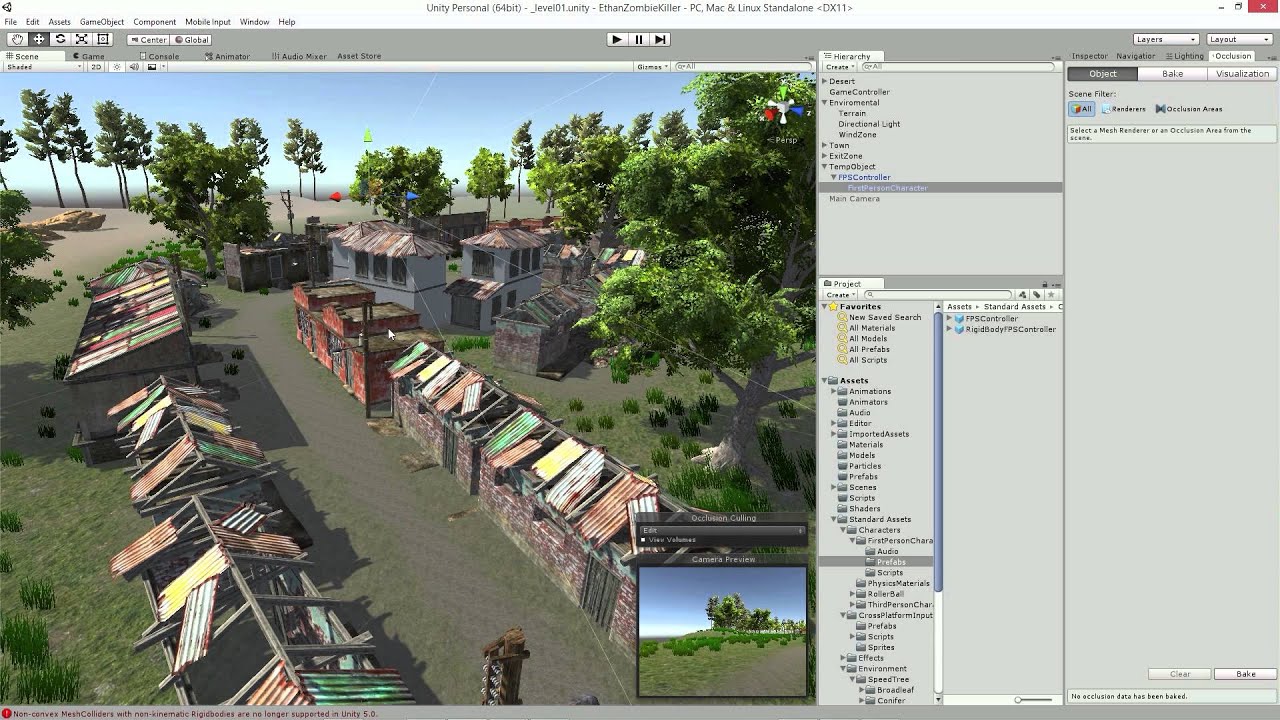1280x720 pixels.
Task: Select the Rect transform tool
Action: pos(103,39)
